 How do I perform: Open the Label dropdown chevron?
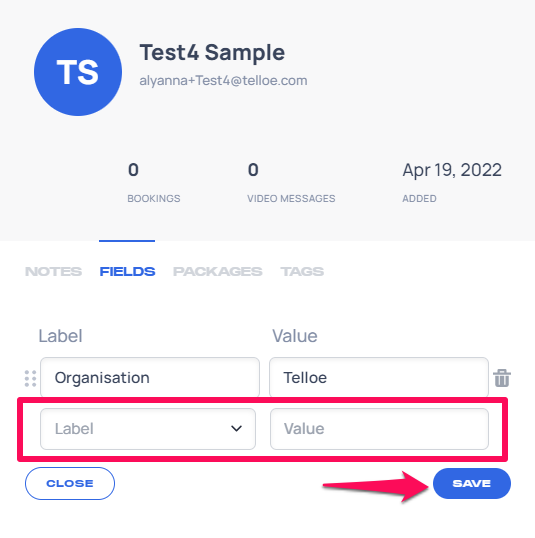coord(236,429)
